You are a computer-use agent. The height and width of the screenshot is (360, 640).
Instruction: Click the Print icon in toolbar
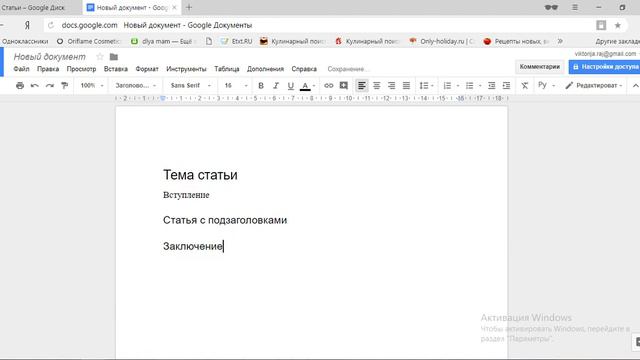coord(20,86)
